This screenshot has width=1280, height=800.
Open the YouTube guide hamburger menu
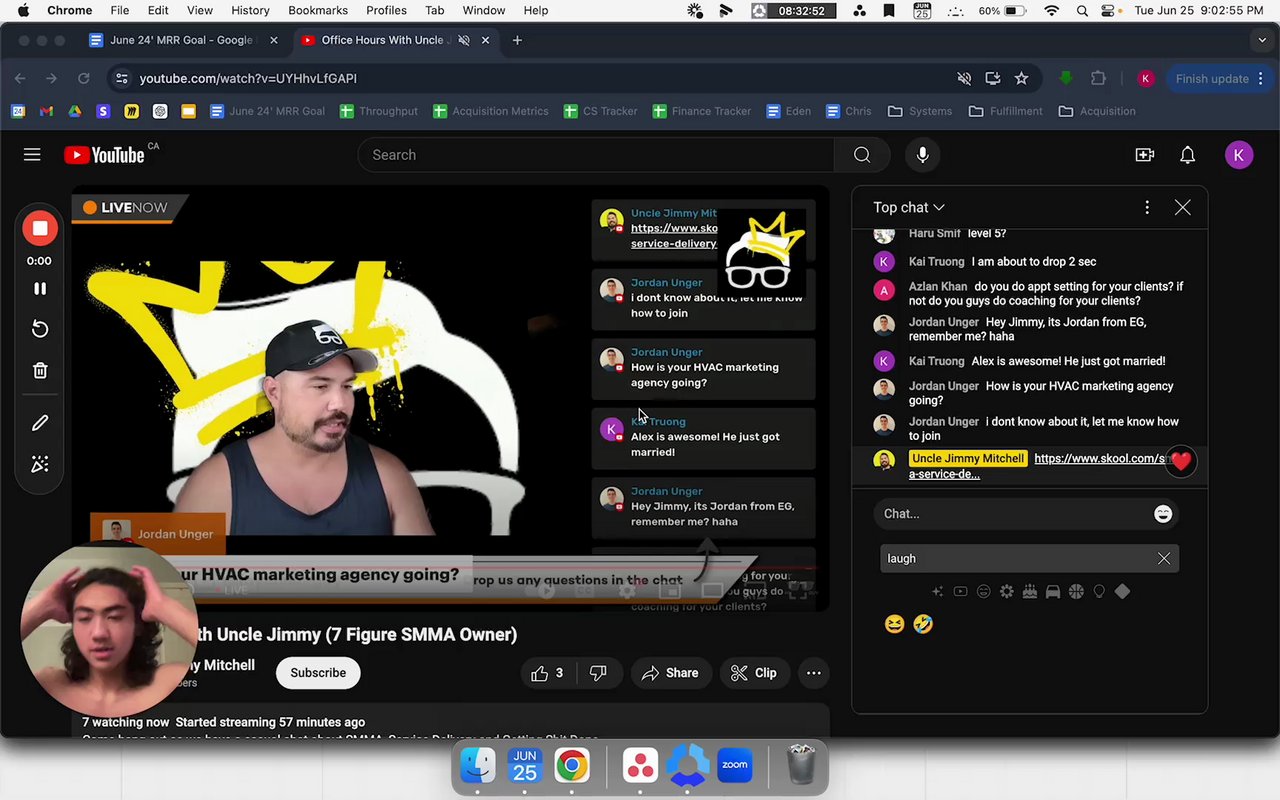(x=32, y=155)
